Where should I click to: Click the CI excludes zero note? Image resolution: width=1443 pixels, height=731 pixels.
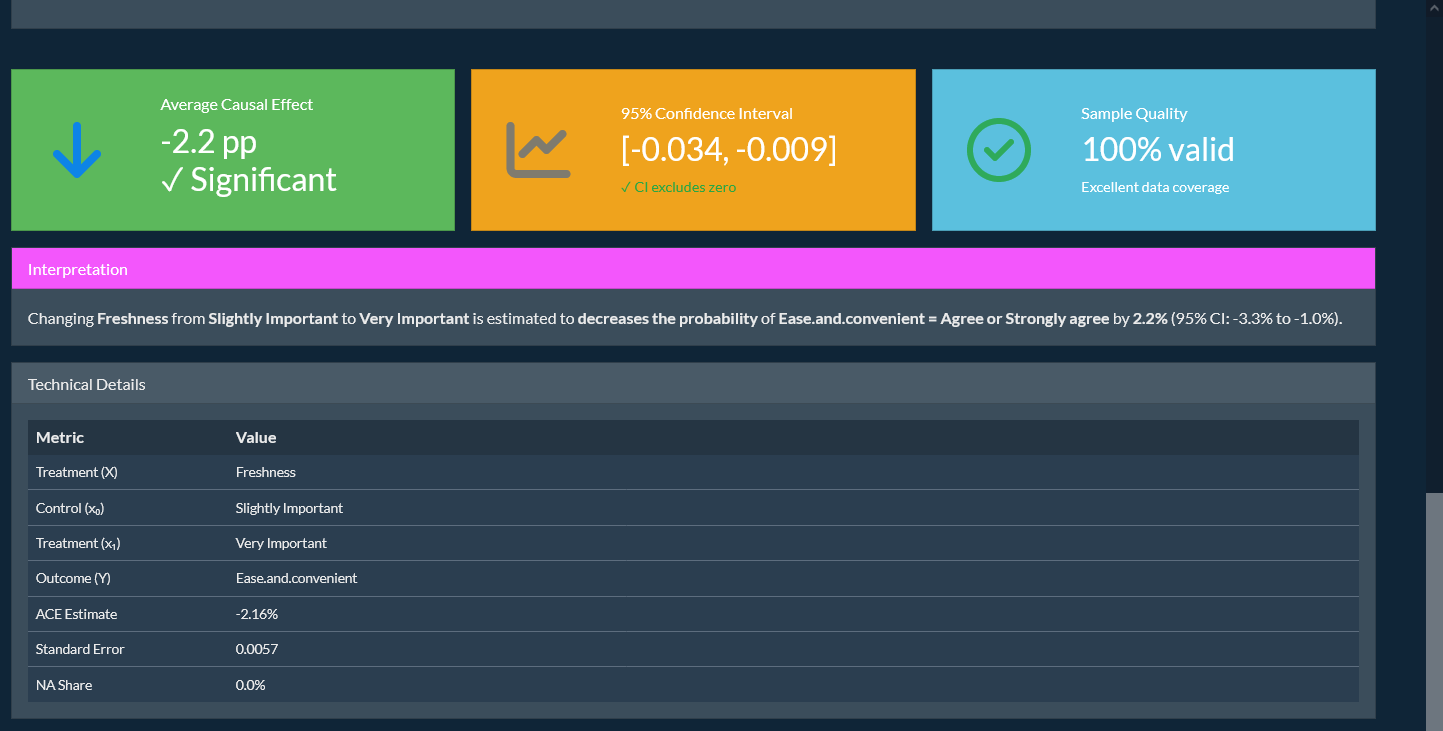tap(678, 187)
